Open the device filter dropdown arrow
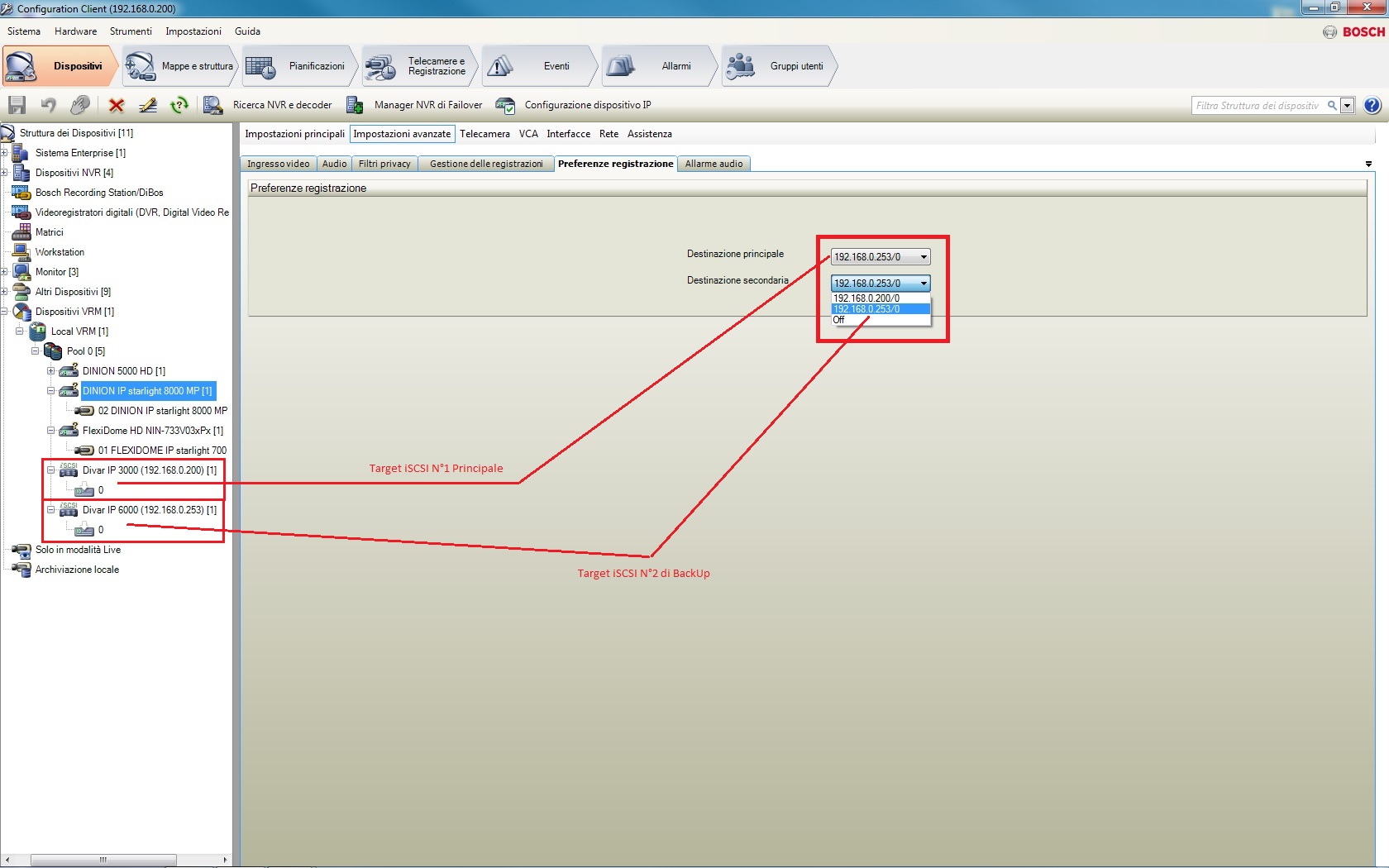This screenshot has height=868, width=1389. [x=1348, y=106]
